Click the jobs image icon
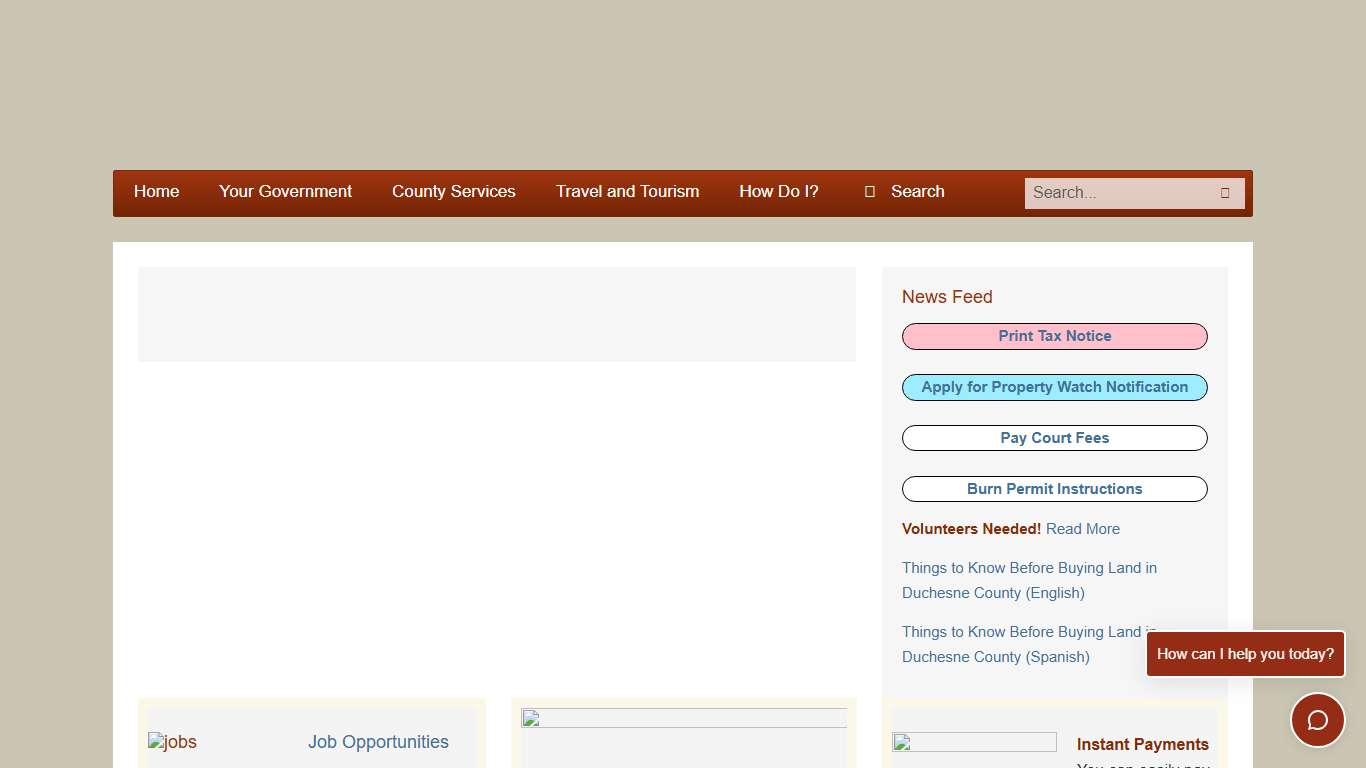The width and height of the screenshot is (1366, 768). click(172, 742)
